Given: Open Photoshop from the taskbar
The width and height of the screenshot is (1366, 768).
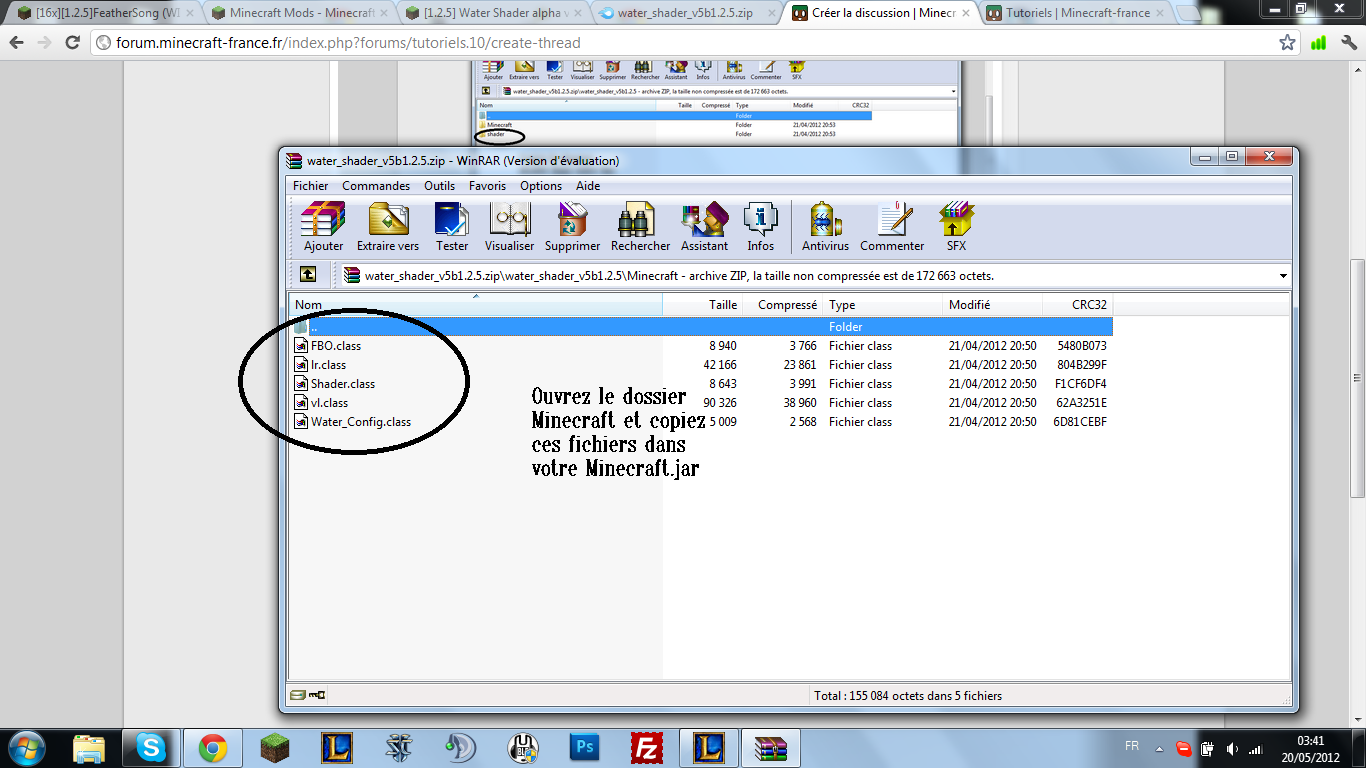Looking at the screenshot, I should [584, 748].
